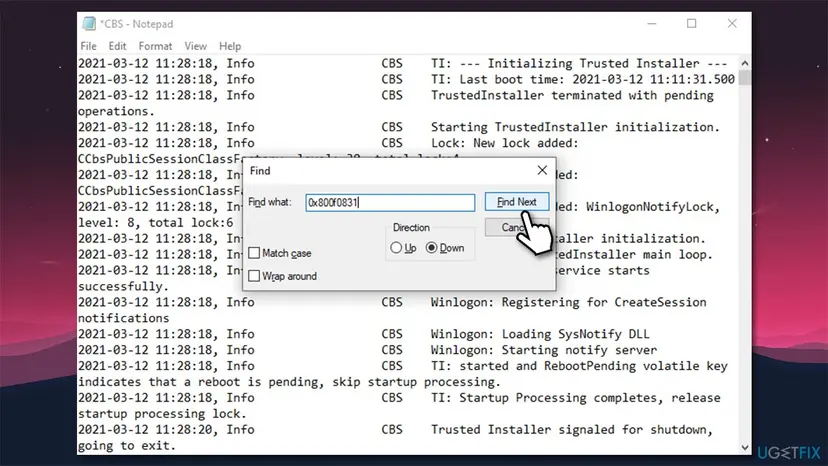Image resolution: width=828 pixels, height=466 pixels.
Task: Open the File menu
Action: [x=88, y=46]
